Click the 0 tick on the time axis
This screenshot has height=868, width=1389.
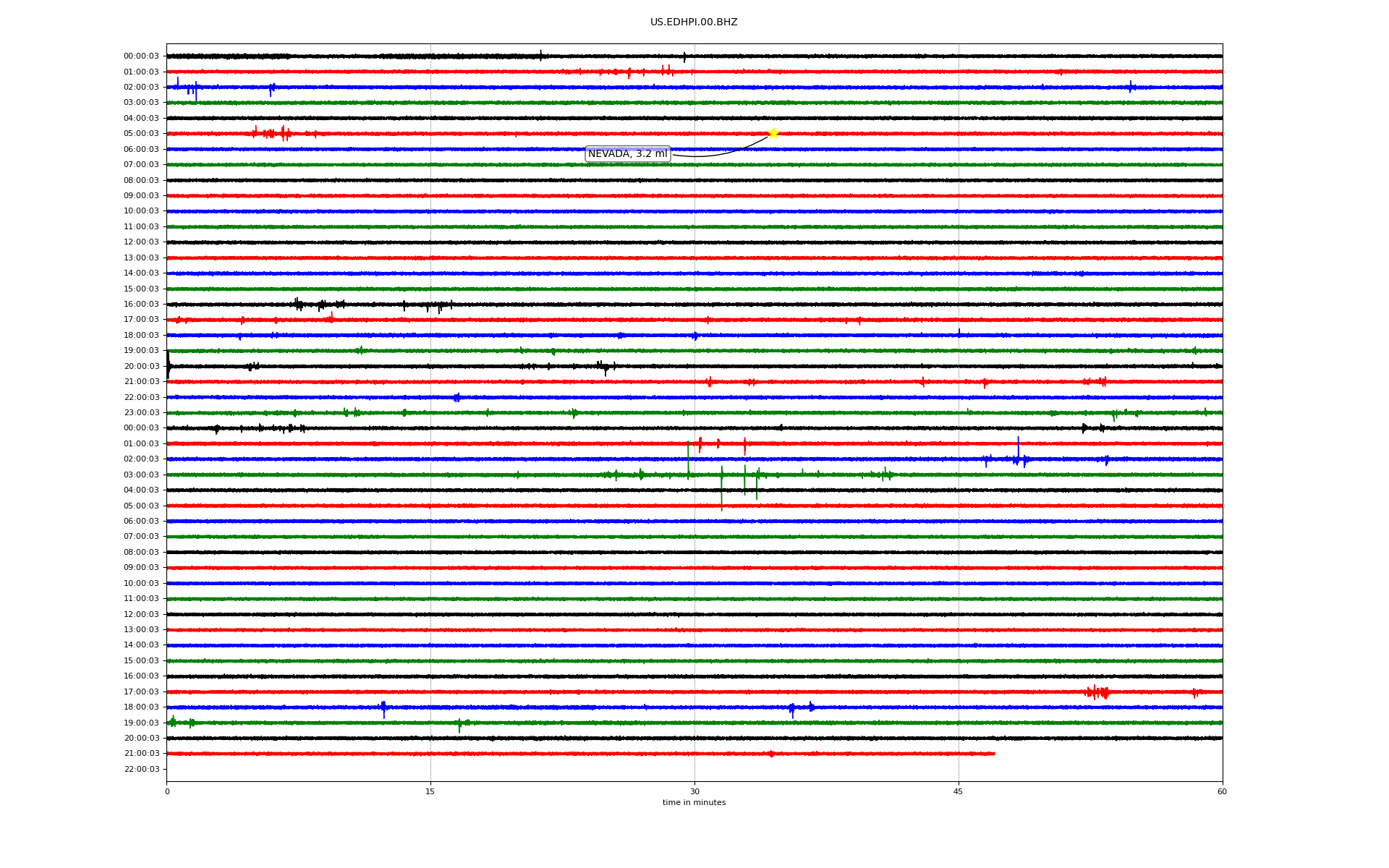pyautogui.click(x=167, y=791)
